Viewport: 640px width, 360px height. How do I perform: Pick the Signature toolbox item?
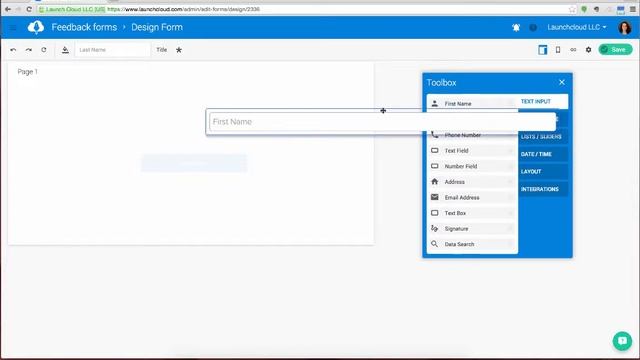(472, 229)
